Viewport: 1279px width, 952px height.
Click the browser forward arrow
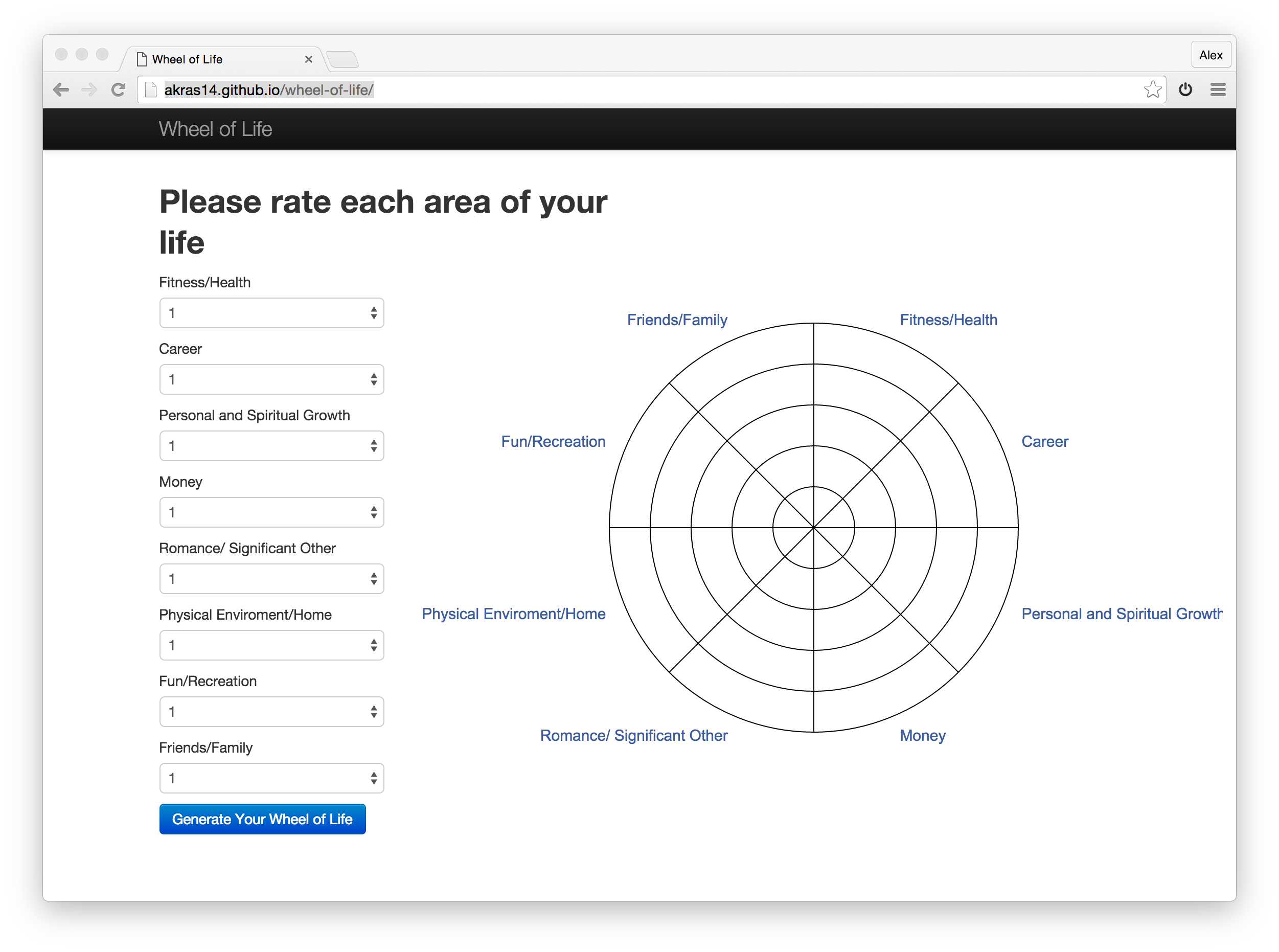(x=89, y=90)
